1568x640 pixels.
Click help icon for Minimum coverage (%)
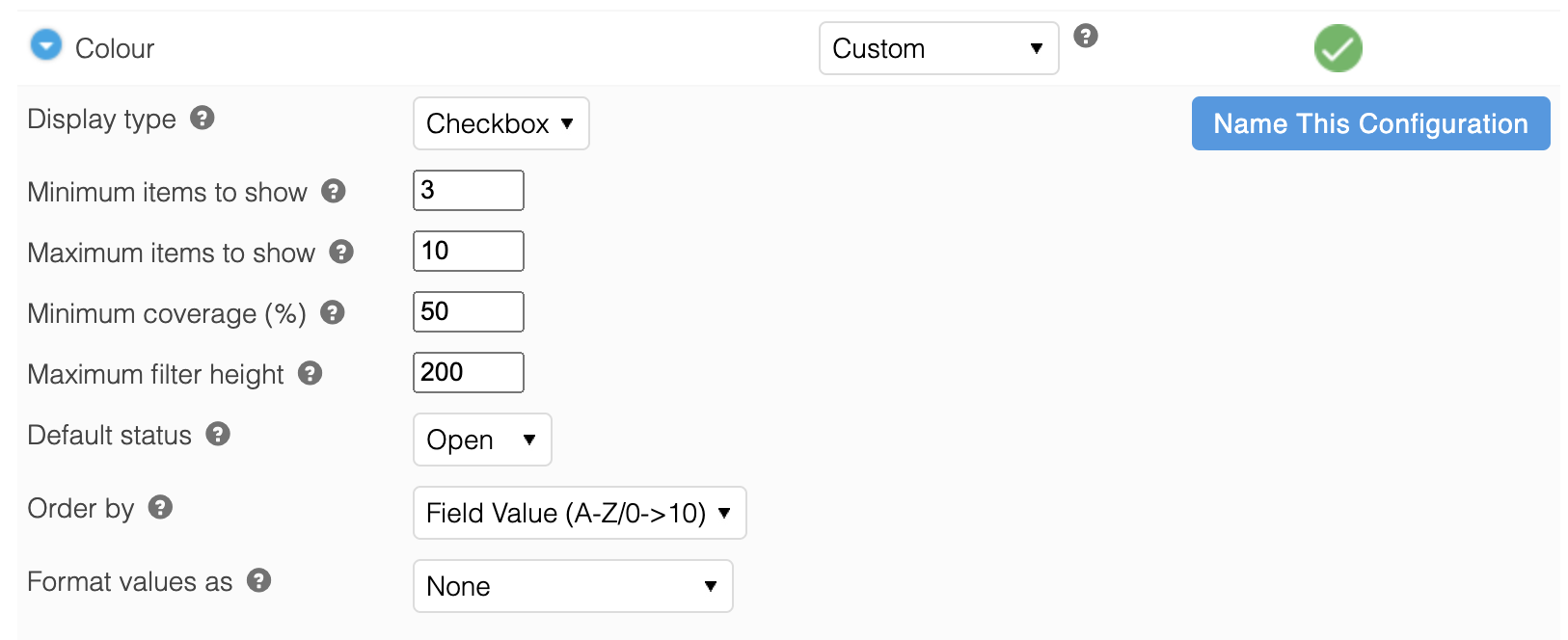tap(333, 312)
